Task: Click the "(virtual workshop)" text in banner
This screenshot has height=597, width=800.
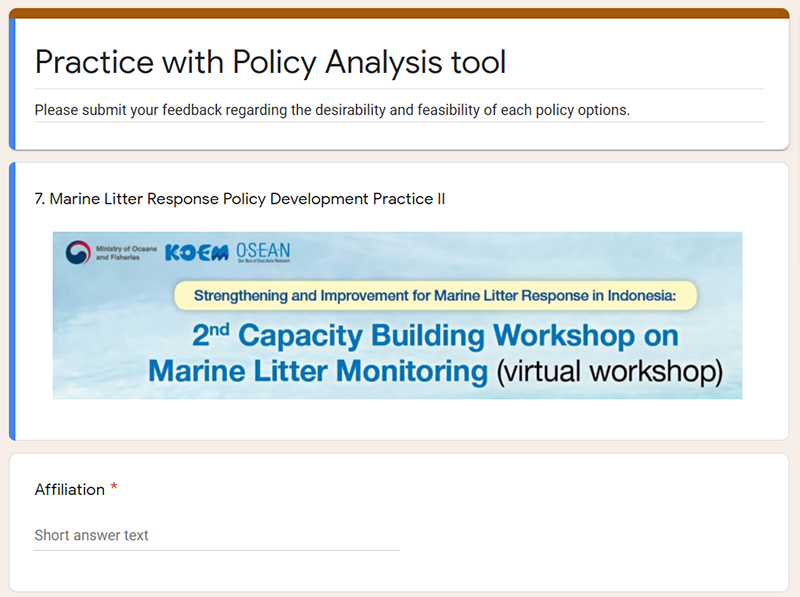Action: coord(609,371)
